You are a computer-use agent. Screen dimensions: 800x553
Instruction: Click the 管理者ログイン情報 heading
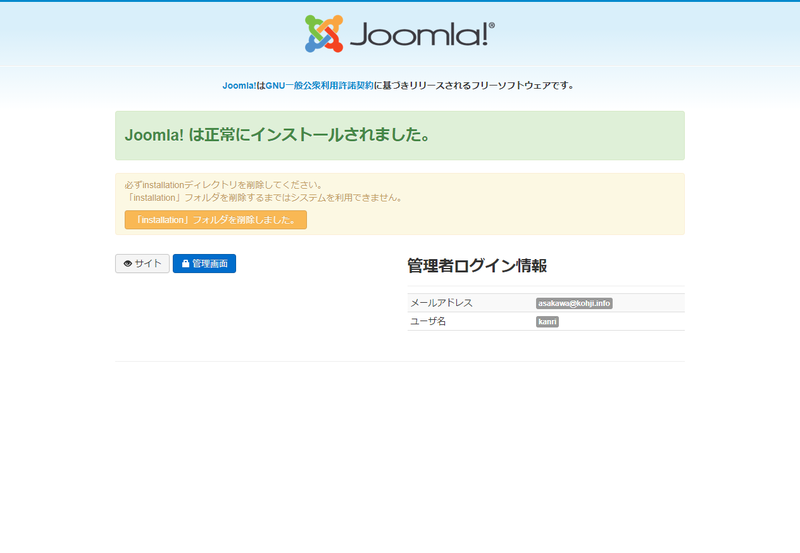pos(477,266)
